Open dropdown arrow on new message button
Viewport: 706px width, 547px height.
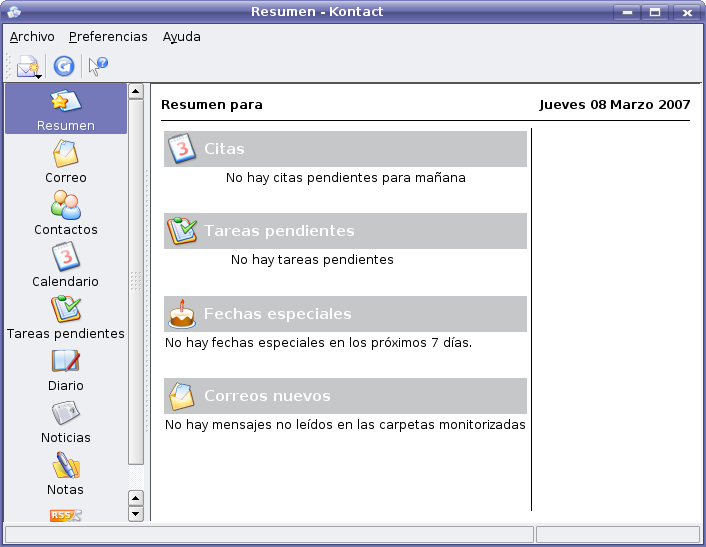tap(38, 77)
